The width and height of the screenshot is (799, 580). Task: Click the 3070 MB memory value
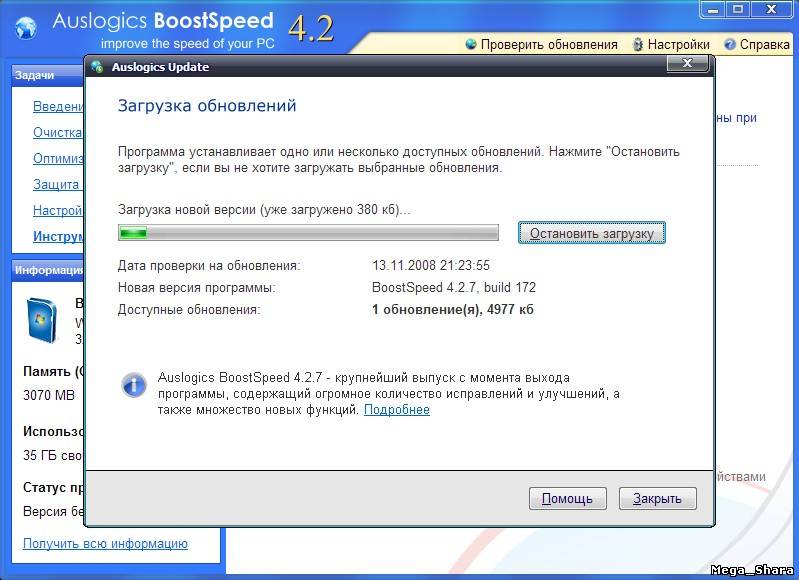click(49, 395)
